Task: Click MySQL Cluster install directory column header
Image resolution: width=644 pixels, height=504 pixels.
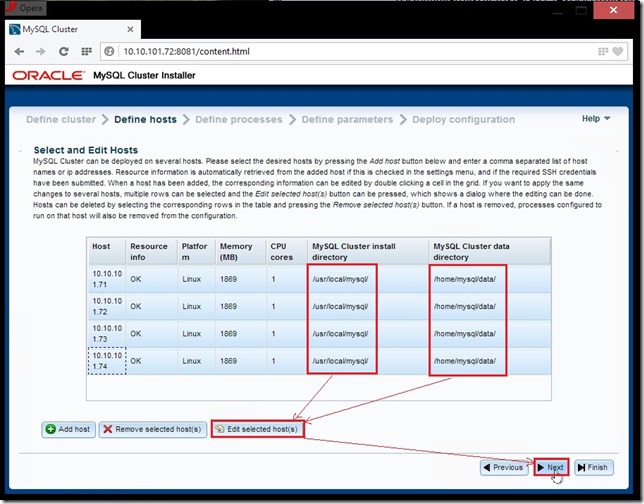Action: click(x=368, y=251)
